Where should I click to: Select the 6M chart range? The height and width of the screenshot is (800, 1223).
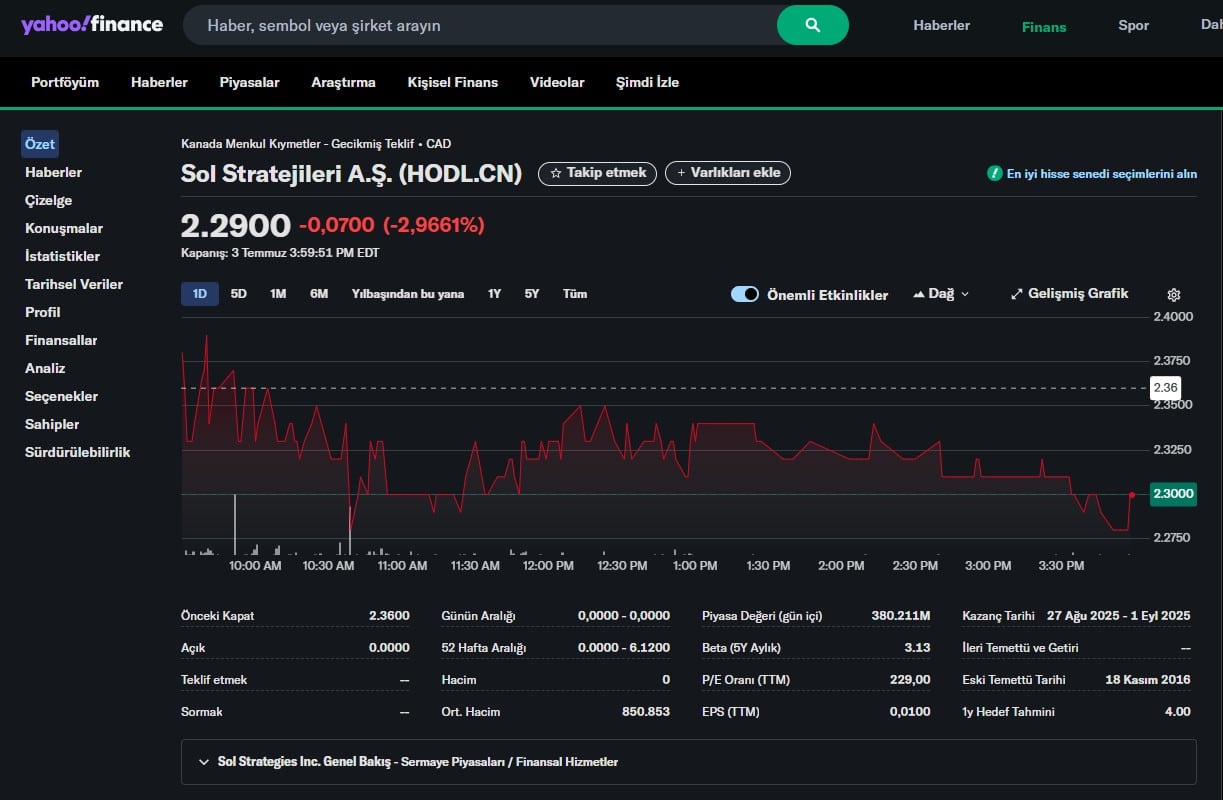tap(319, 294)
